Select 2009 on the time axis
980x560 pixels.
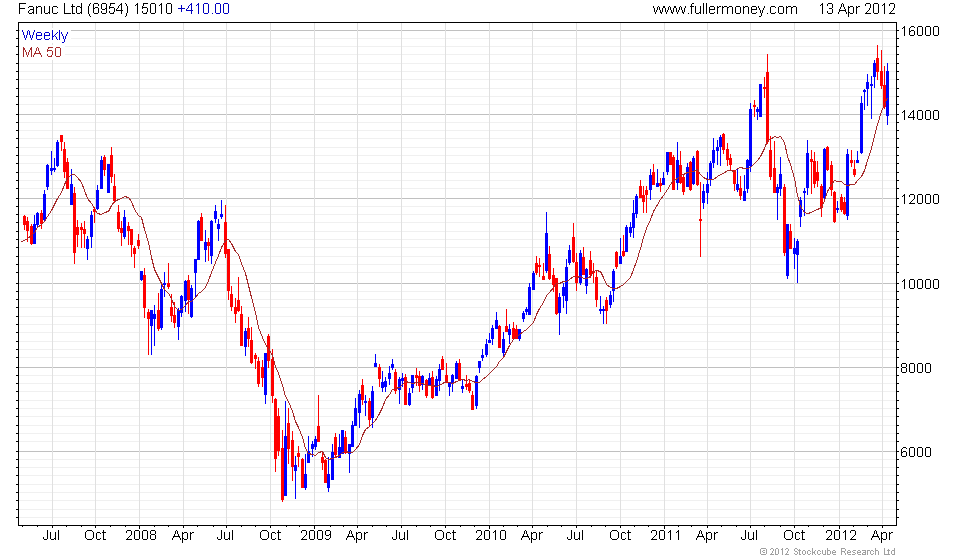(315, 535)
